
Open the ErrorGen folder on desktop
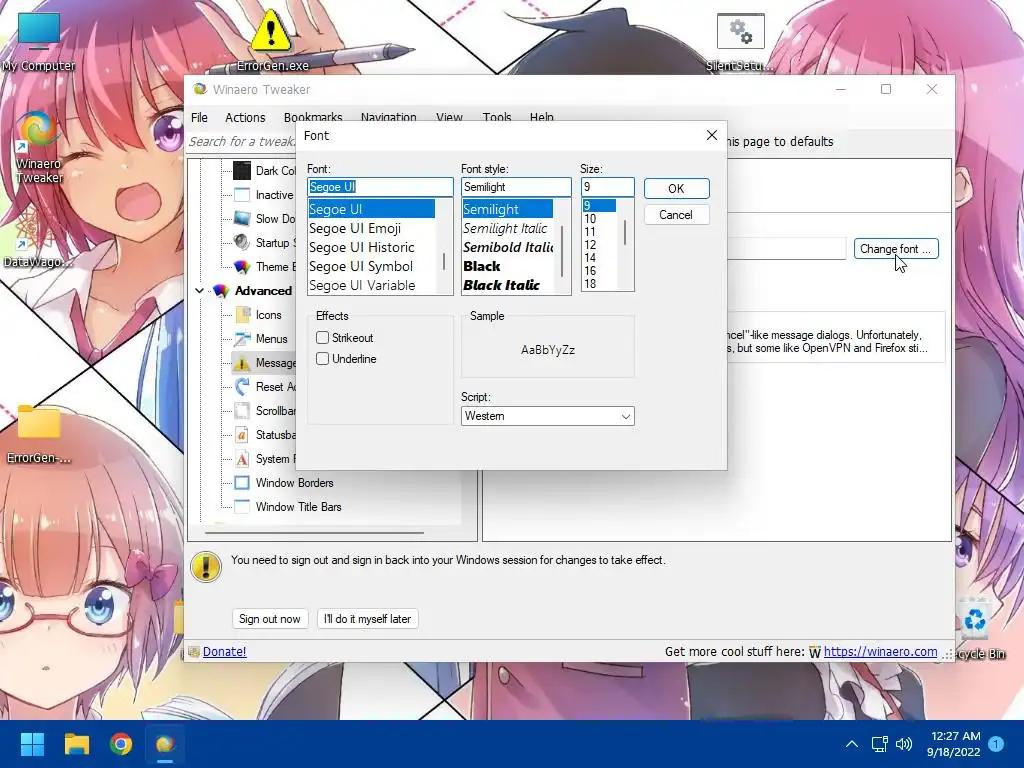pos(39,433)
